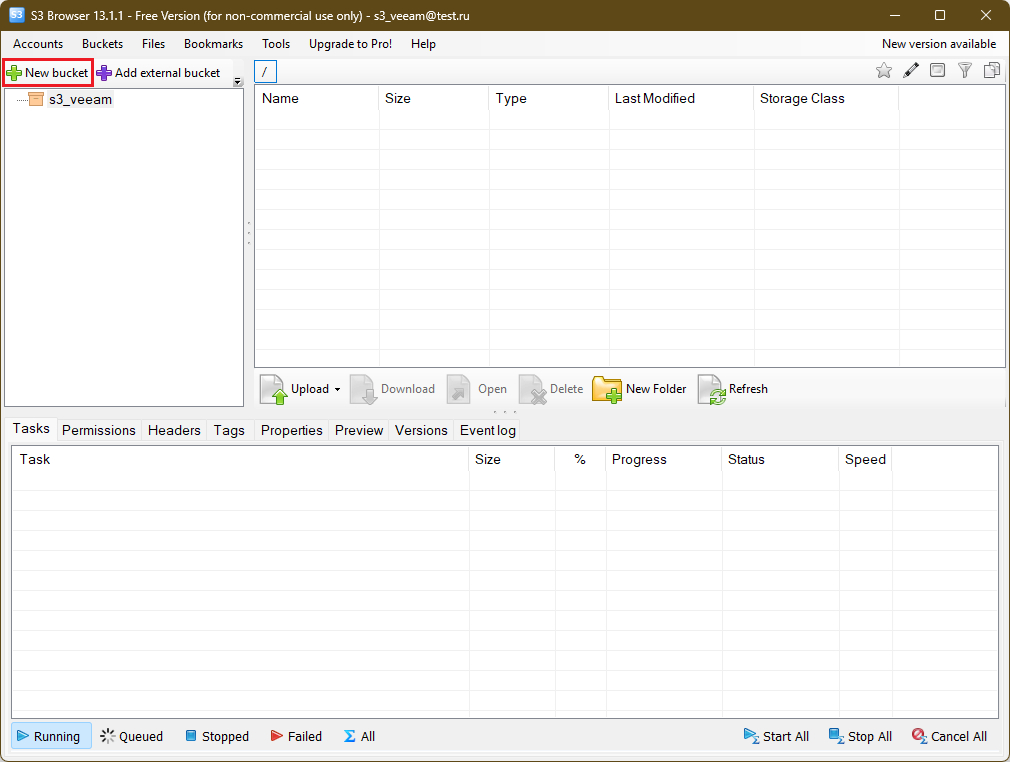The width and height of the screenshot is (1010, 762).
Task: Switch to the Properties tab
Action: point(291,430)
